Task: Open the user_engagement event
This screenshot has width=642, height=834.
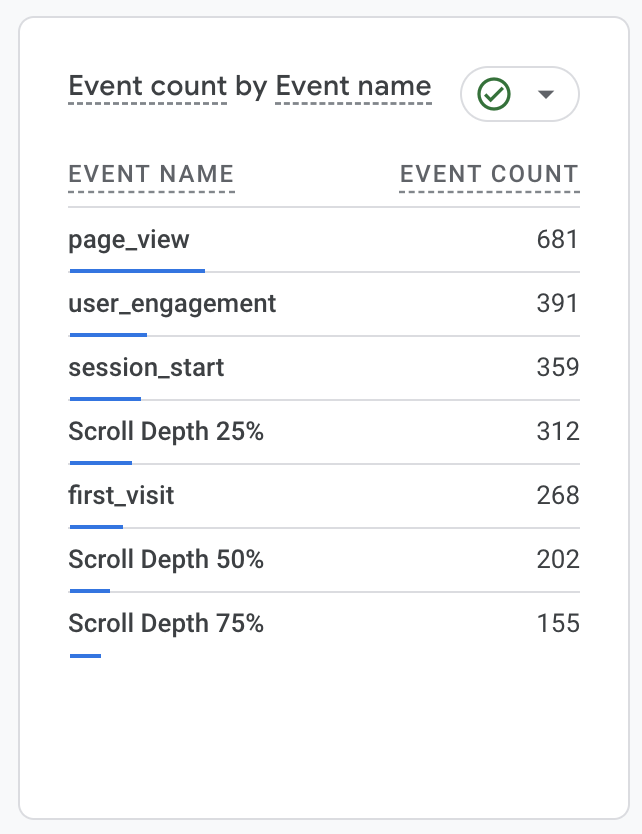Action: pyautogui.click(x=172, y=304)
